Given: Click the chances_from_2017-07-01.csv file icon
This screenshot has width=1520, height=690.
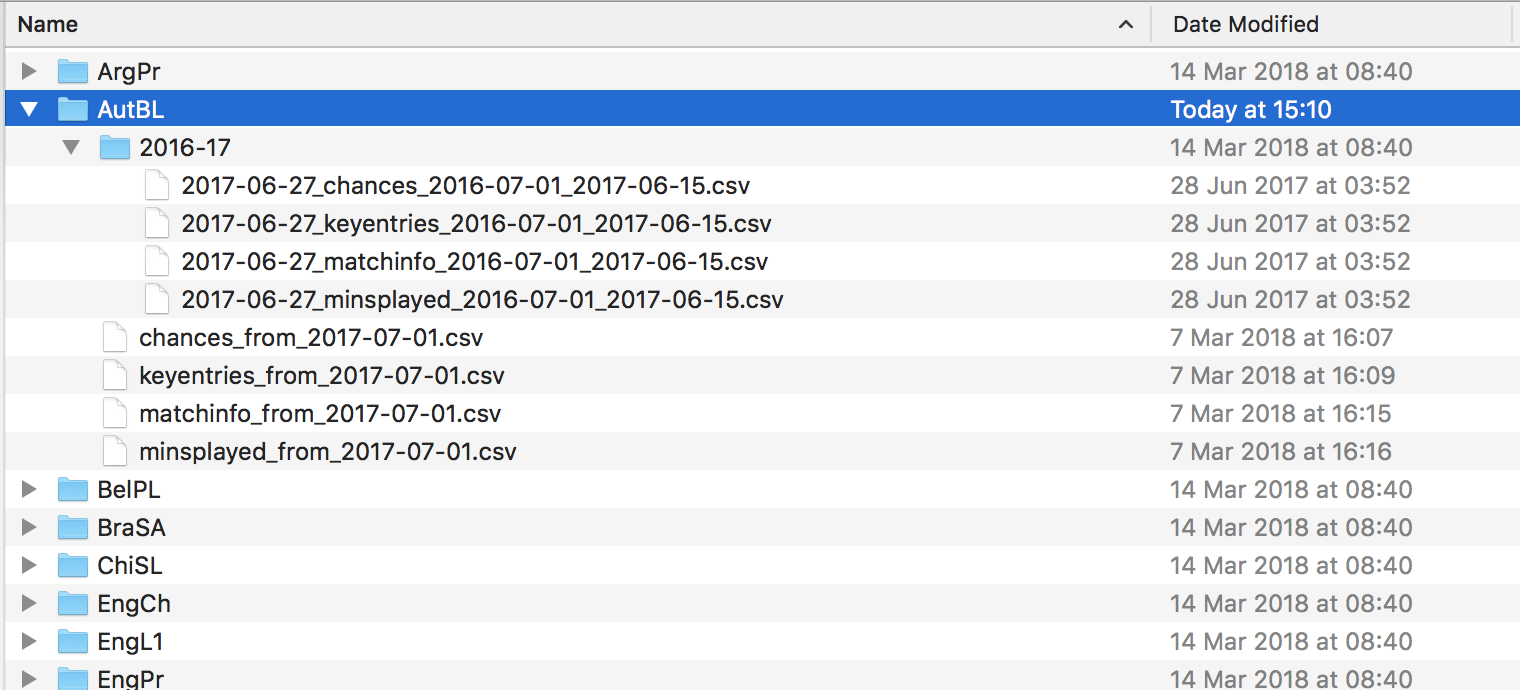Looking at the screenshot, I should (x=116, y=337).
